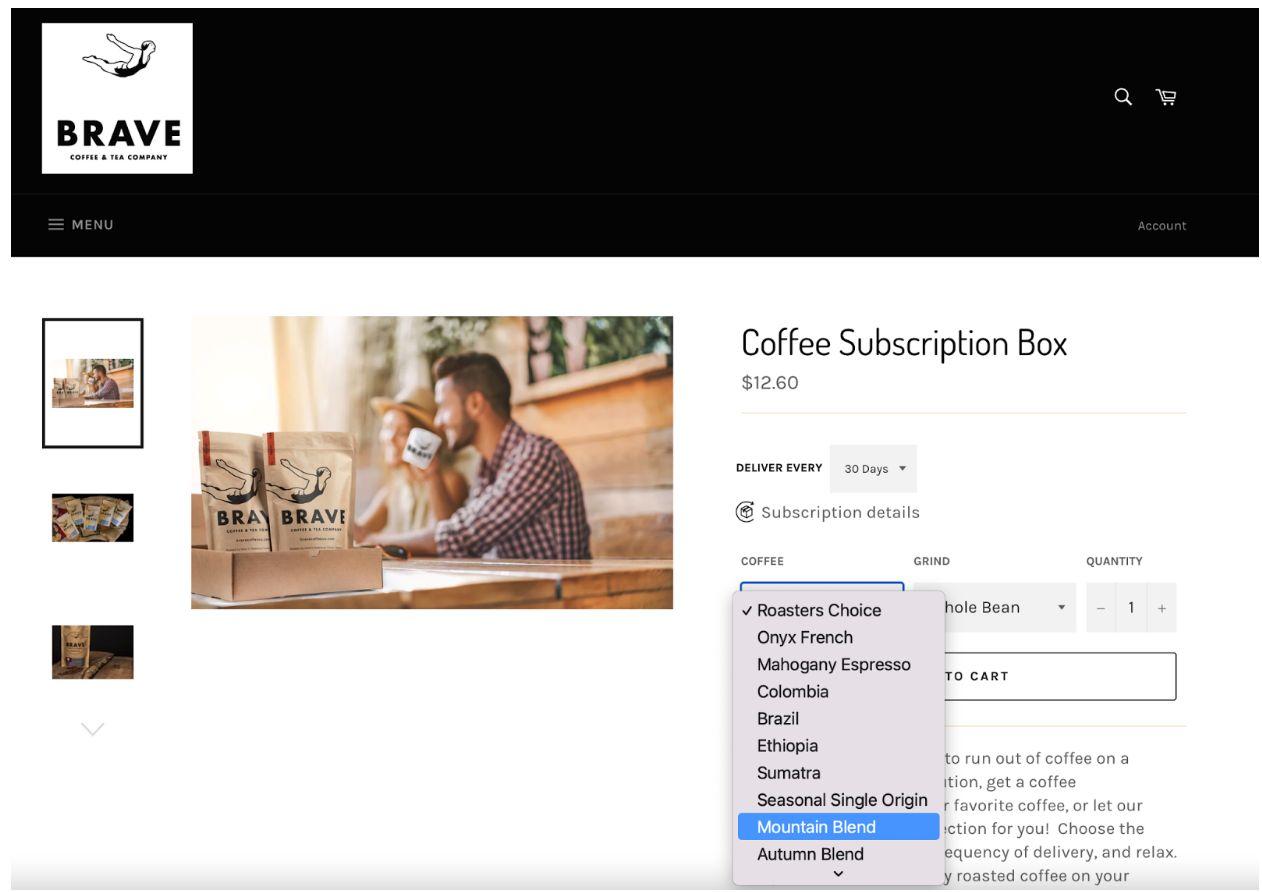This screenshot has height=892, width=1262.
Task: Open the search magnifier icon
Action: (1123, 97)
